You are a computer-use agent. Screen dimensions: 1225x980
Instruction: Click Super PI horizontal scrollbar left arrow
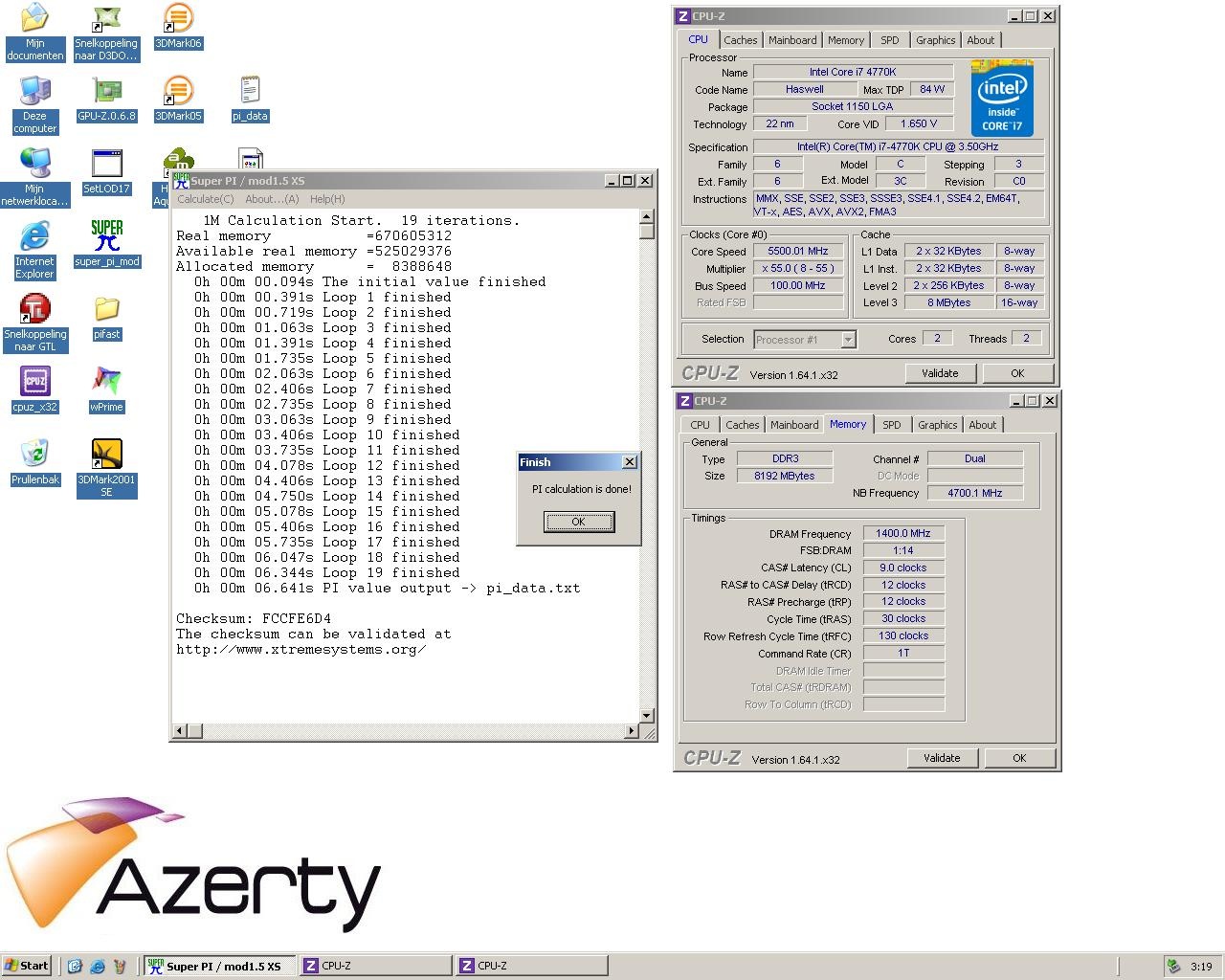click(179, 731)
